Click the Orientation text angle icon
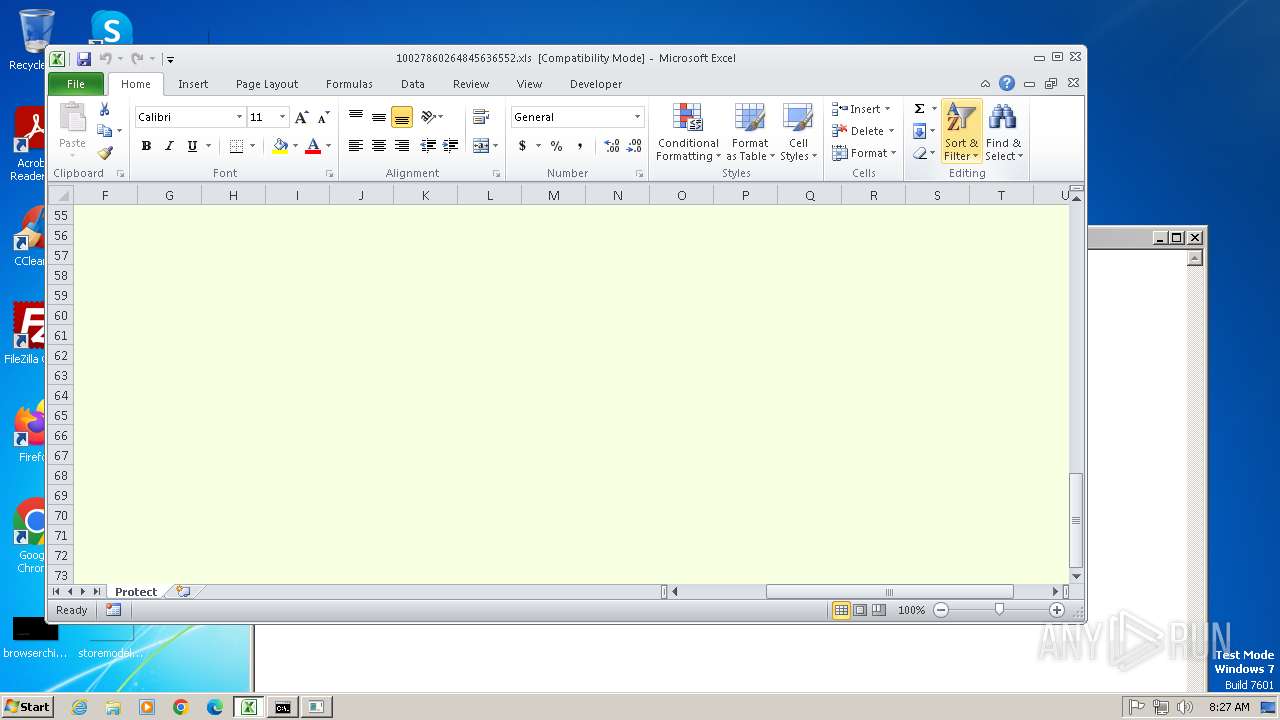This screenshot has height=720, width=1280. point(429,117)
